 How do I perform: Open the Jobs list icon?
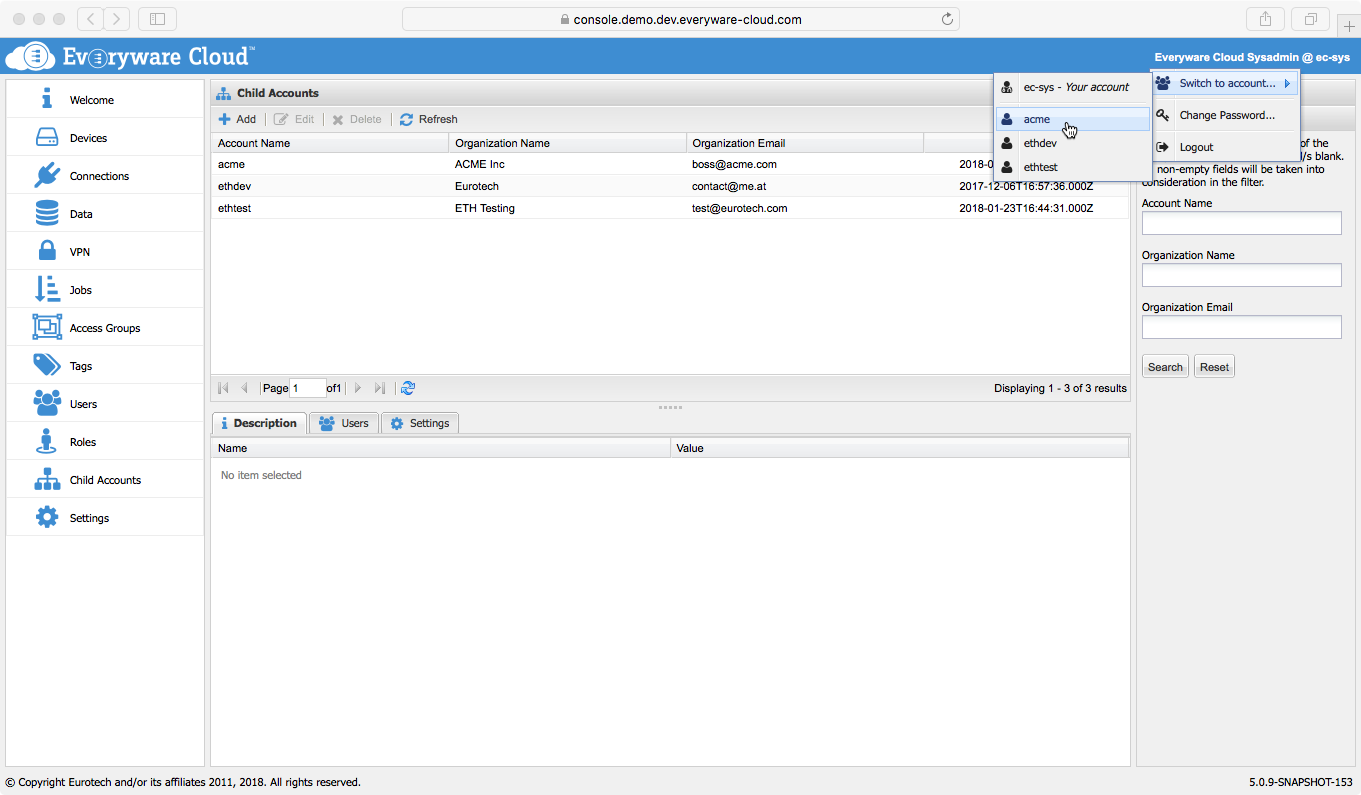(47, 289)
